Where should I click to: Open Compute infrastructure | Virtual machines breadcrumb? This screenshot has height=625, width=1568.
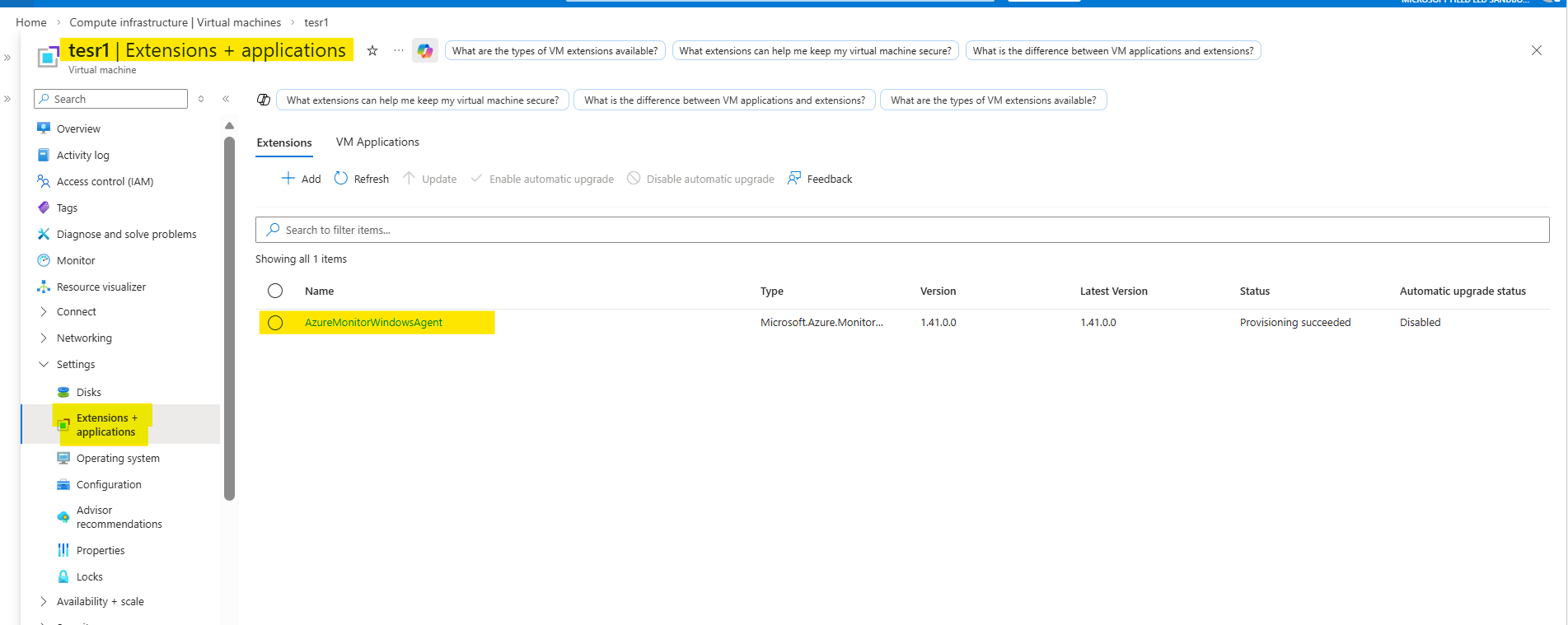[176, 22]
